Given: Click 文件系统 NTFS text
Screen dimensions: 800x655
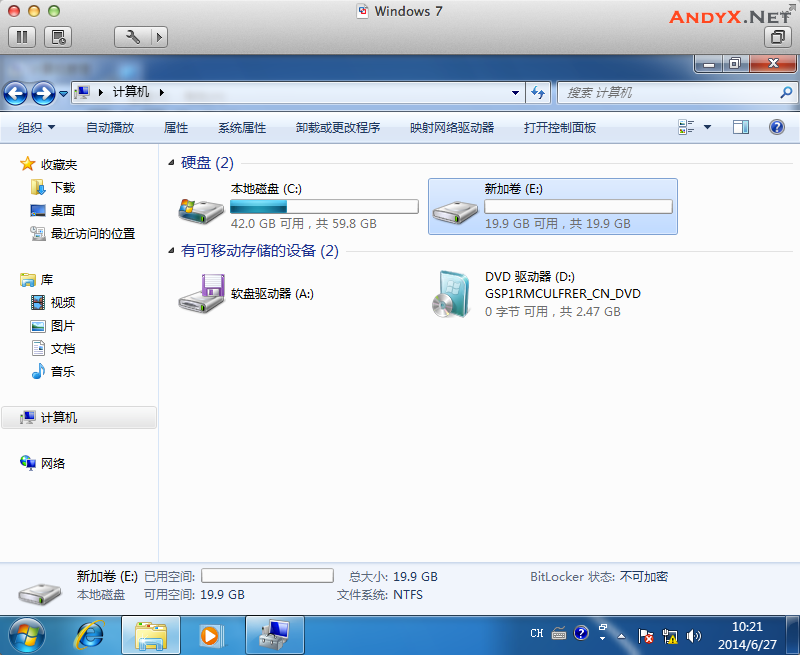Looking at the screenshot, I should tap(380, 595).
